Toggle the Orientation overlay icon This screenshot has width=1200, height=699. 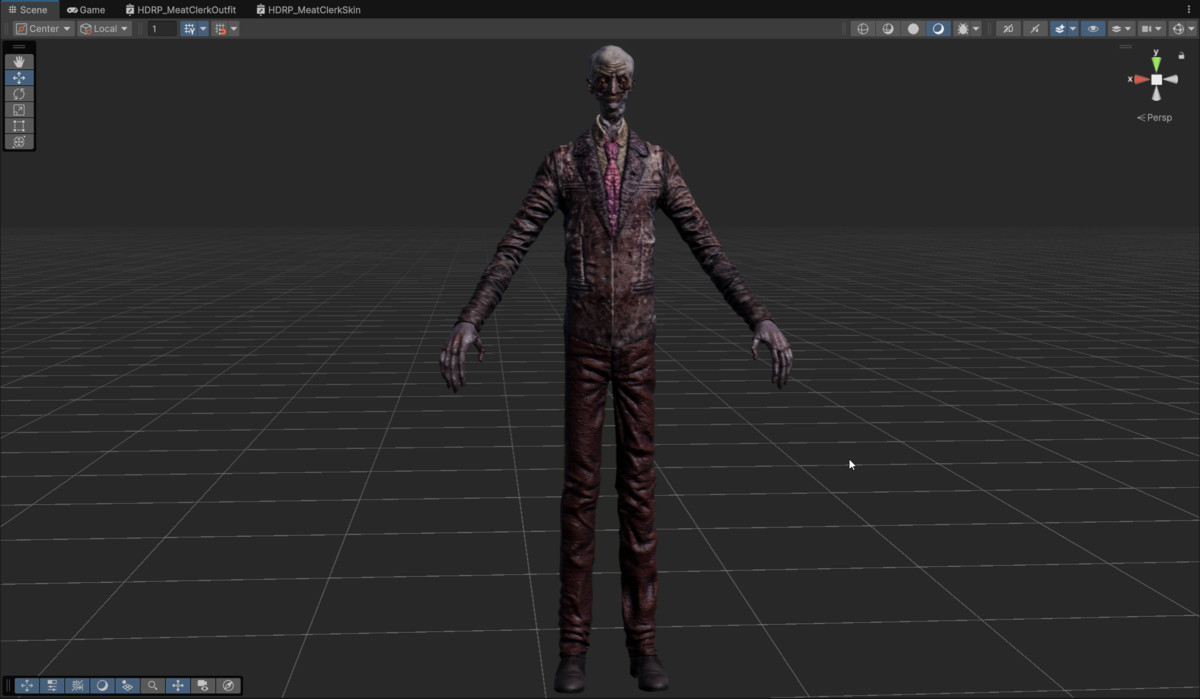click(178, 686)
